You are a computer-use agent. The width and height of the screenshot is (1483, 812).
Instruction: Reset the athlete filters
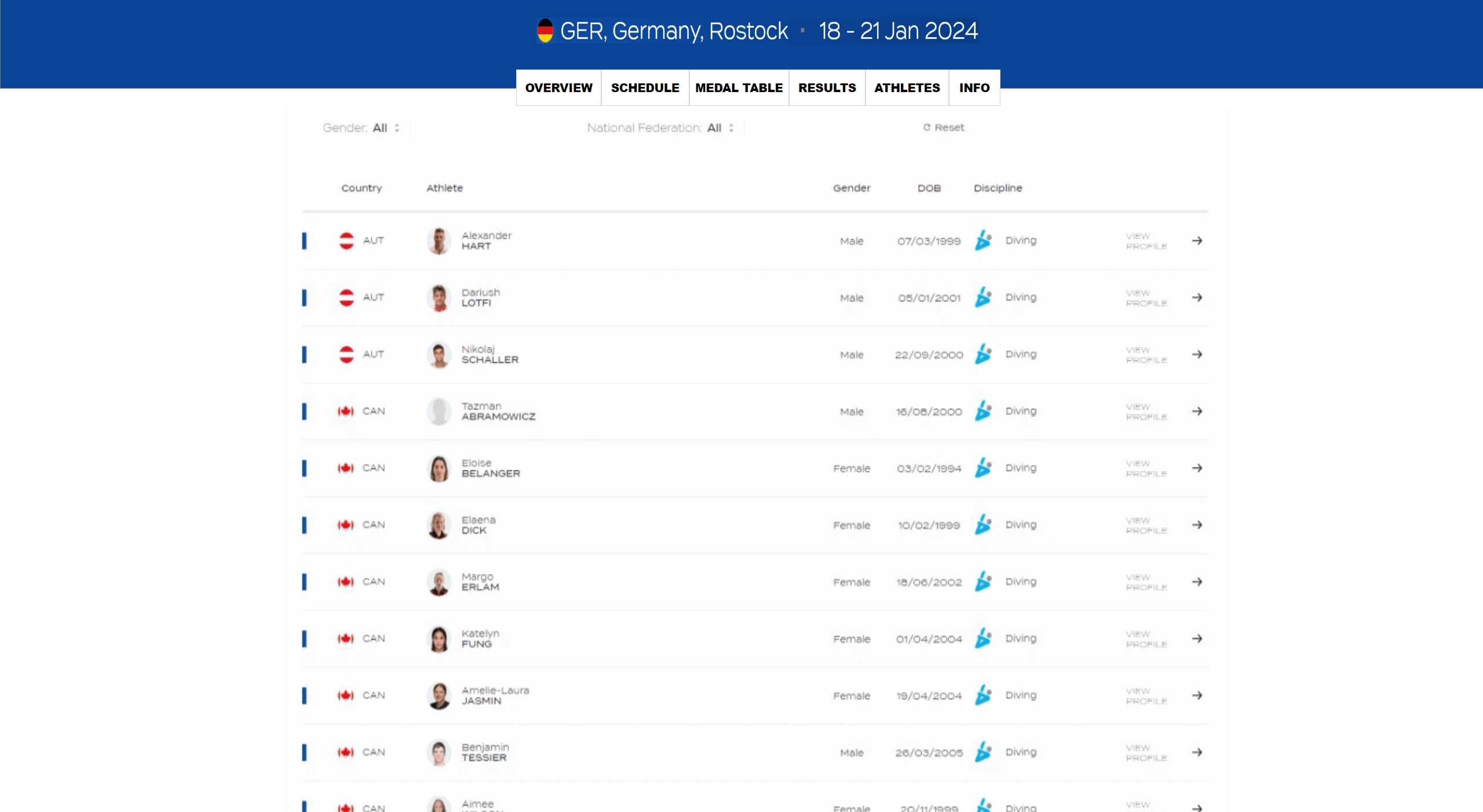(944, 127)
